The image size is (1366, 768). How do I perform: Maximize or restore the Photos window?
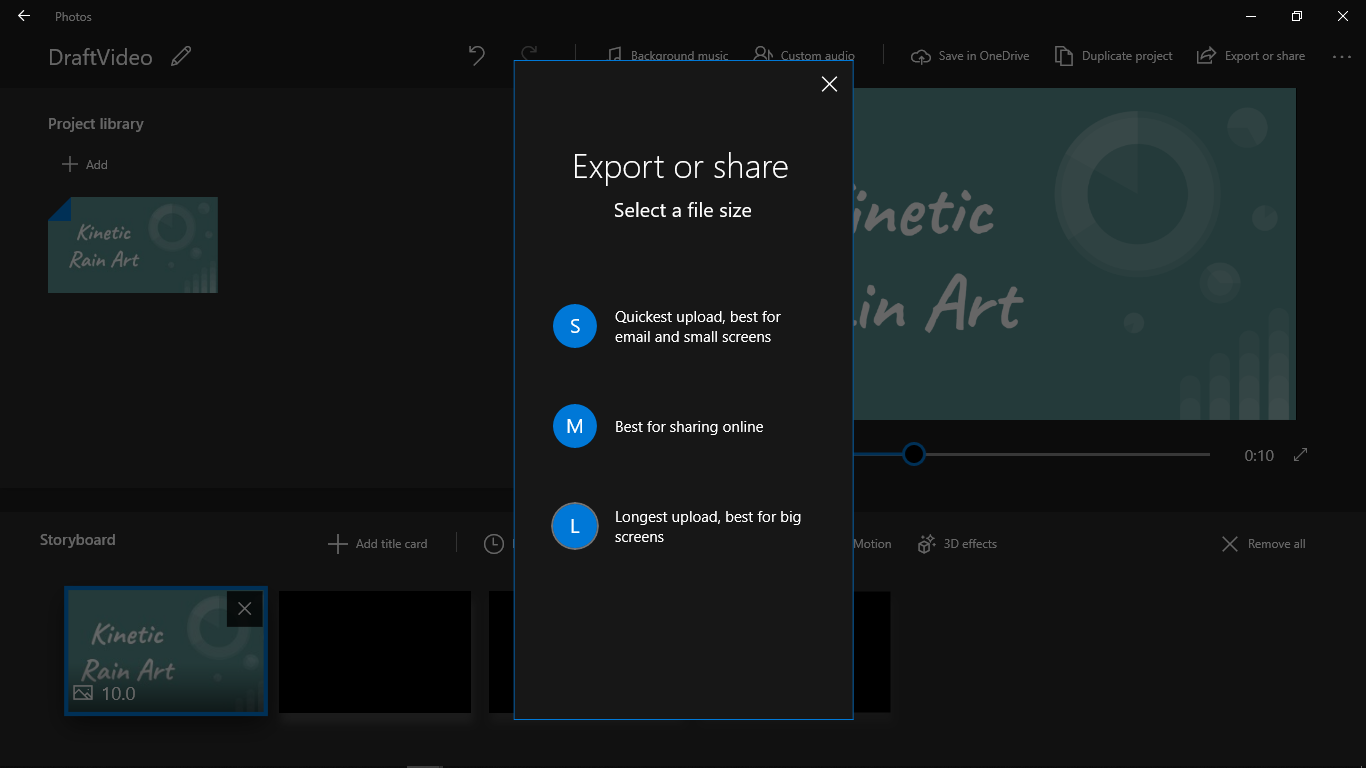(x=1297, y=16)
